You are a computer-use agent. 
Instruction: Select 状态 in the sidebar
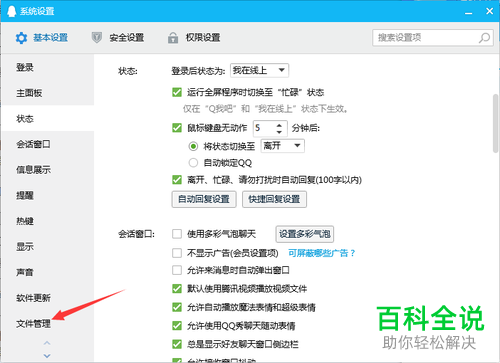(x=48, y=118)
